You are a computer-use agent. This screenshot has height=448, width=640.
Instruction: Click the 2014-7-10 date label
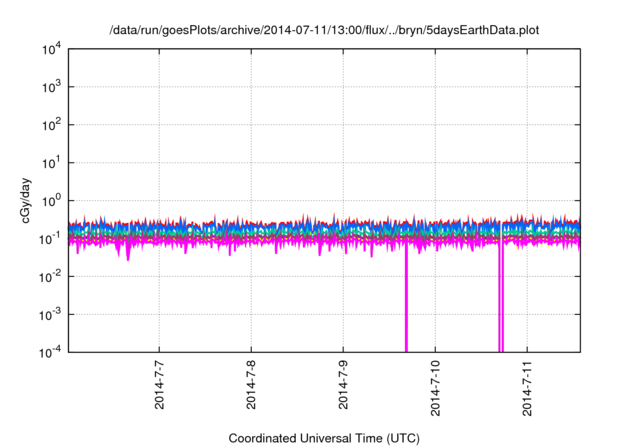tap(436, 388)
